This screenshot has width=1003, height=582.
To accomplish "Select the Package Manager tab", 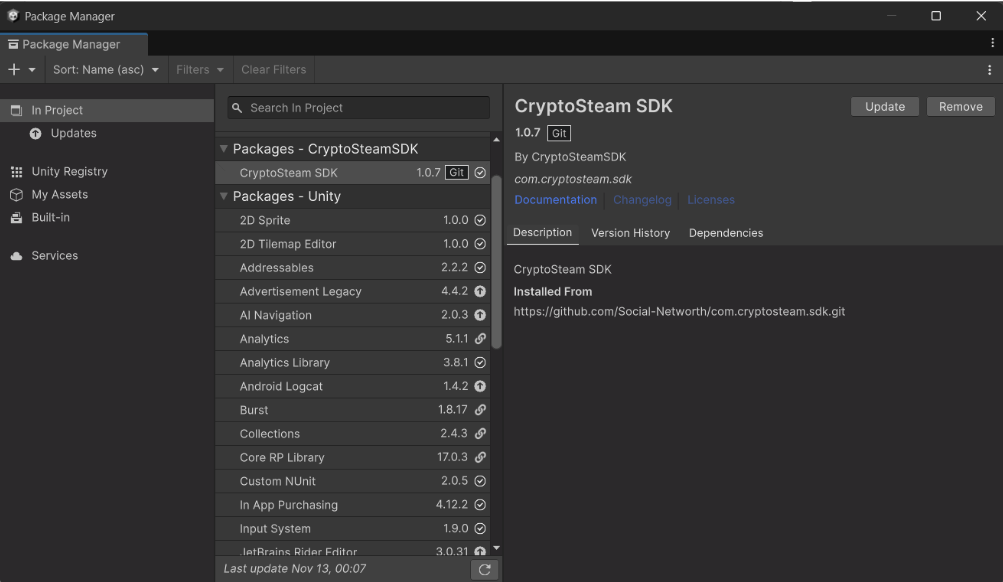I will click(74, 44).
